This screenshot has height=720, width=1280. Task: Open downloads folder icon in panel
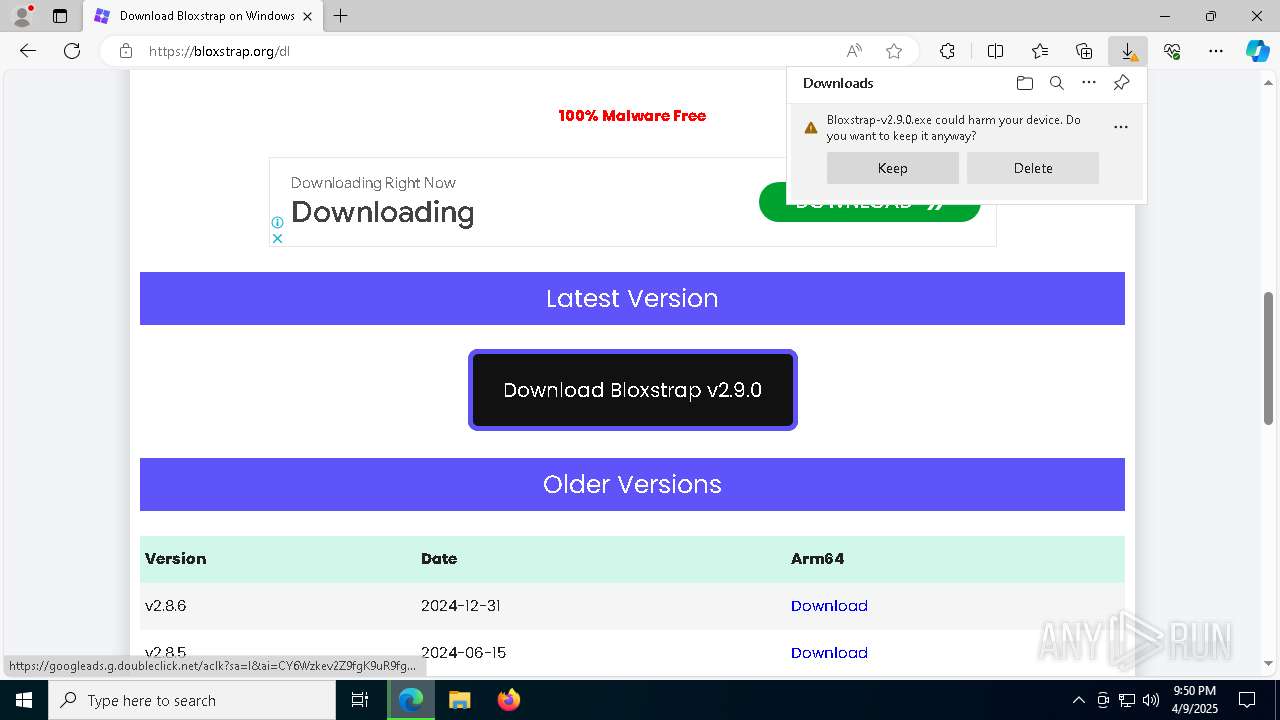(1025, 83)
